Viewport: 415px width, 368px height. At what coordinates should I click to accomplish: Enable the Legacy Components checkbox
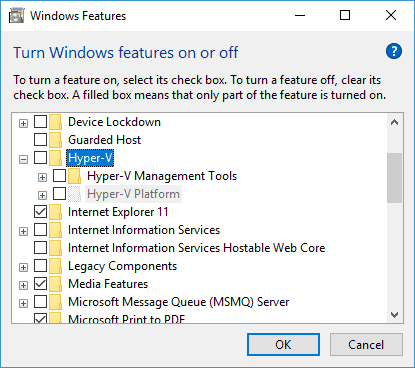point(40,266)
